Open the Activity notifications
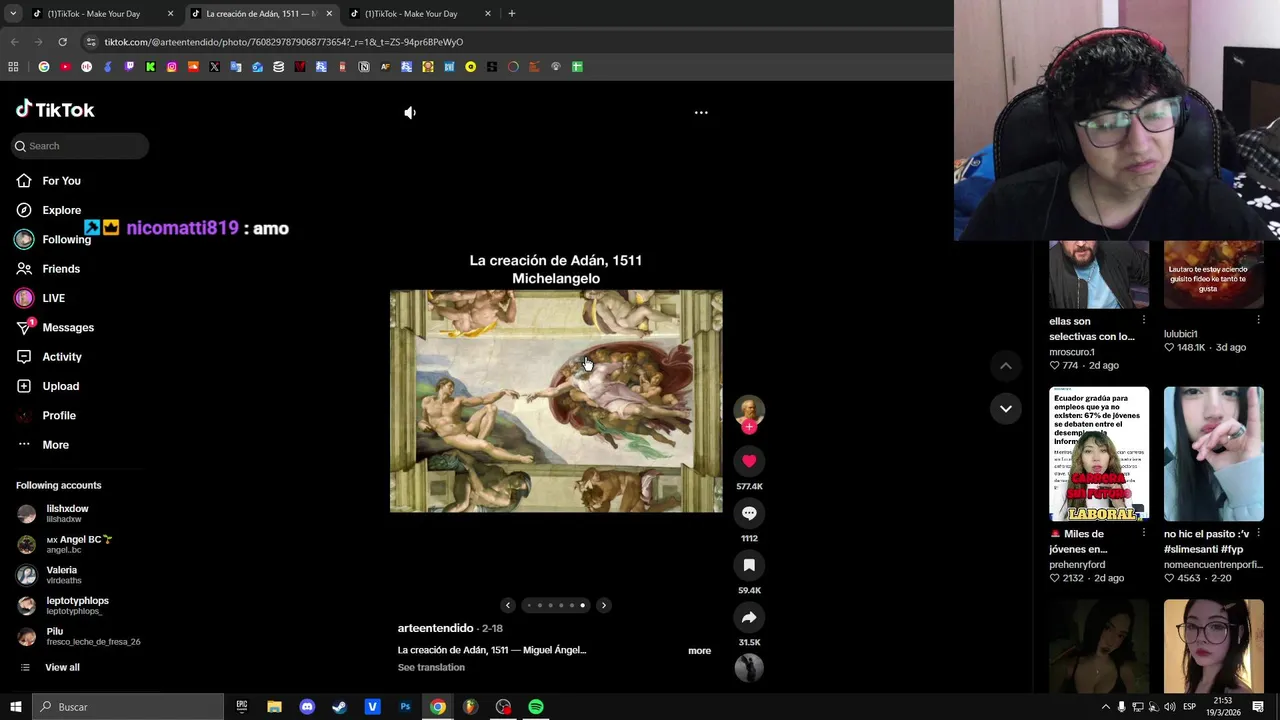 (x=62, y=357)
